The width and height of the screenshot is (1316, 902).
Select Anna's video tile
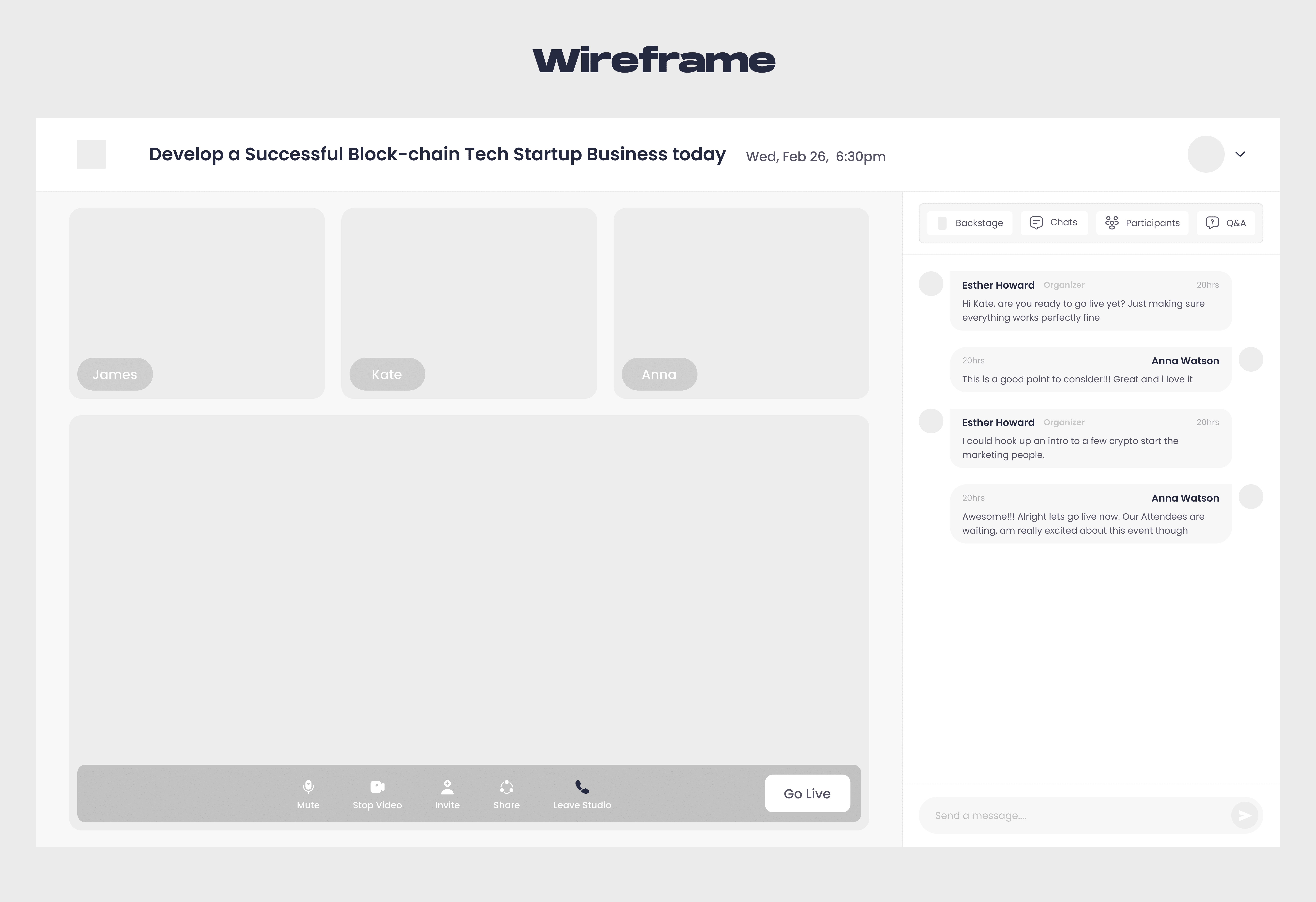741,303
